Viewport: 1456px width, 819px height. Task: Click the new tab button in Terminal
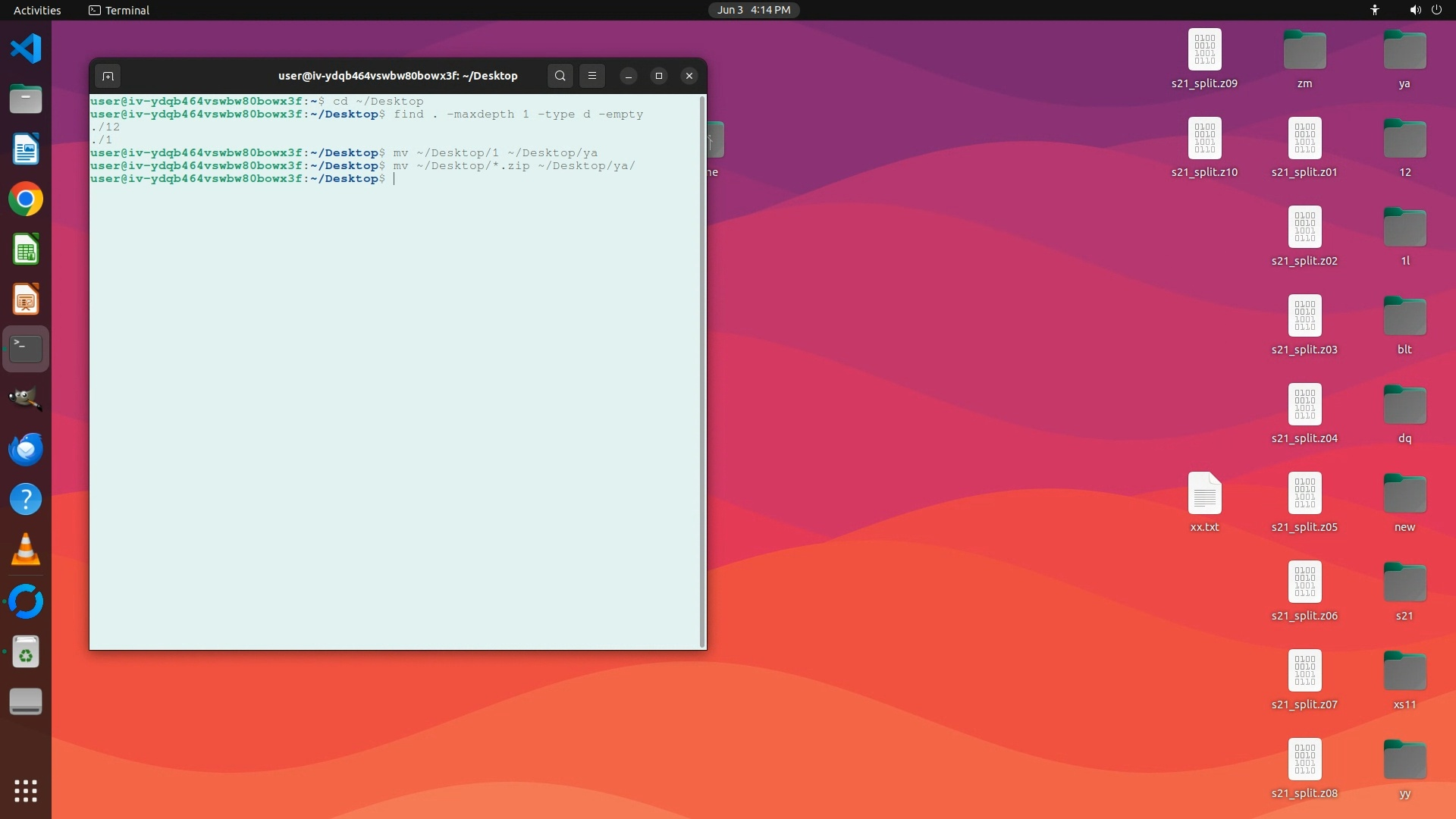click(108, 76)
